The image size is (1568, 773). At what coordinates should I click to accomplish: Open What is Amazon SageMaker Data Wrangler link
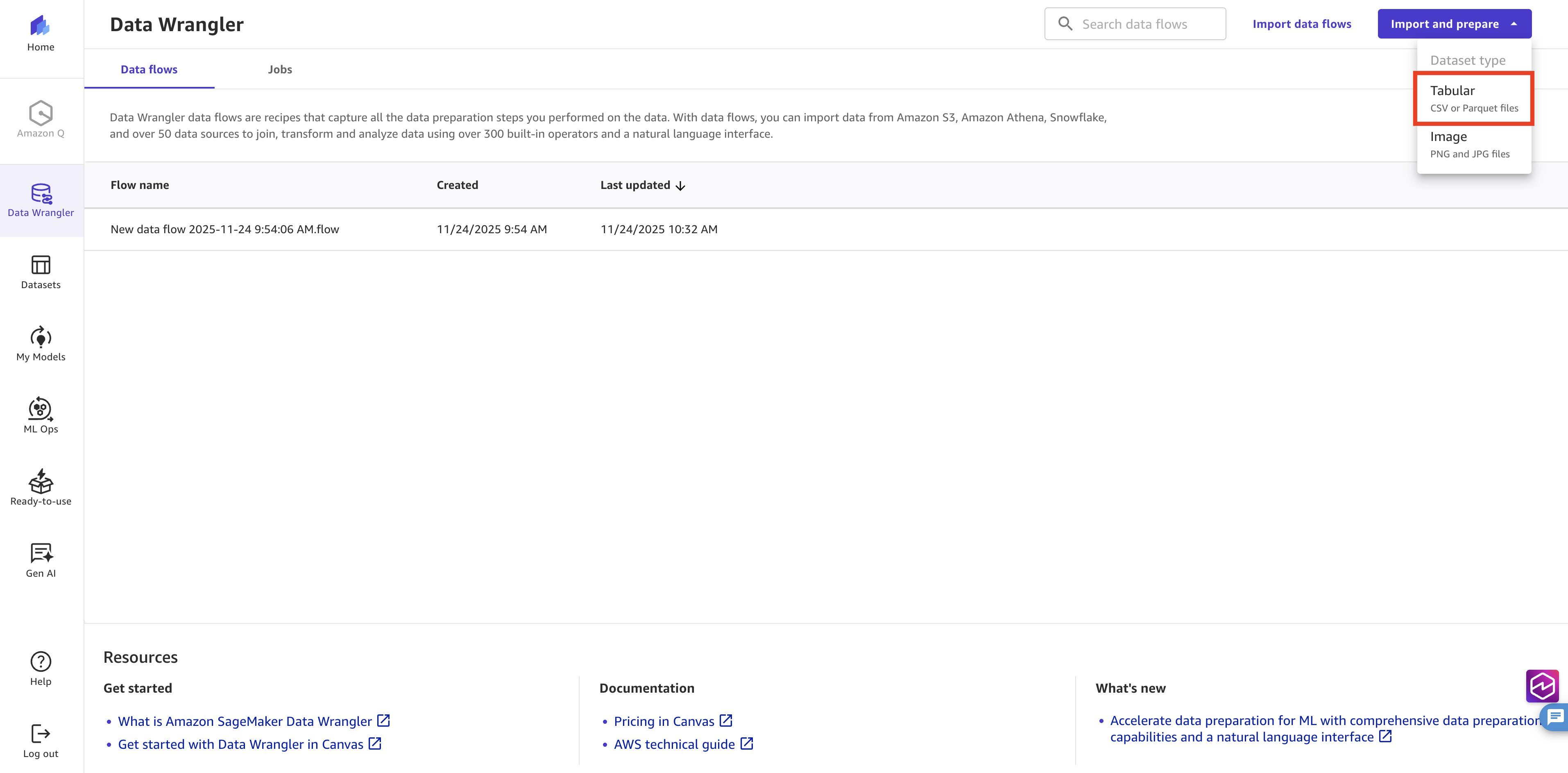pyautogui.click(x=245, y=721)
